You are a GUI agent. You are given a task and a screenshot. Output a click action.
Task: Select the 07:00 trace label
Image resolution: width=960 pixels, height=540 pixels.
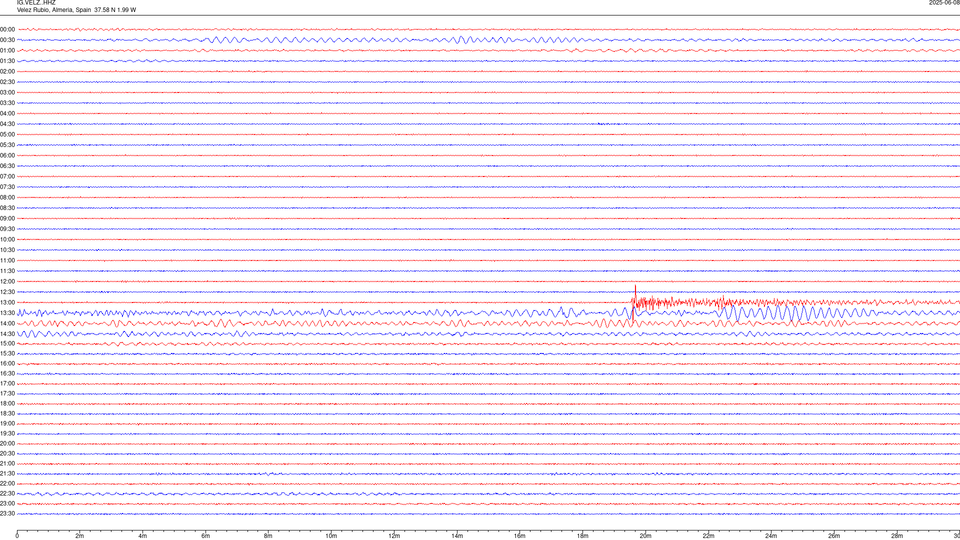[x=7, y=177]
